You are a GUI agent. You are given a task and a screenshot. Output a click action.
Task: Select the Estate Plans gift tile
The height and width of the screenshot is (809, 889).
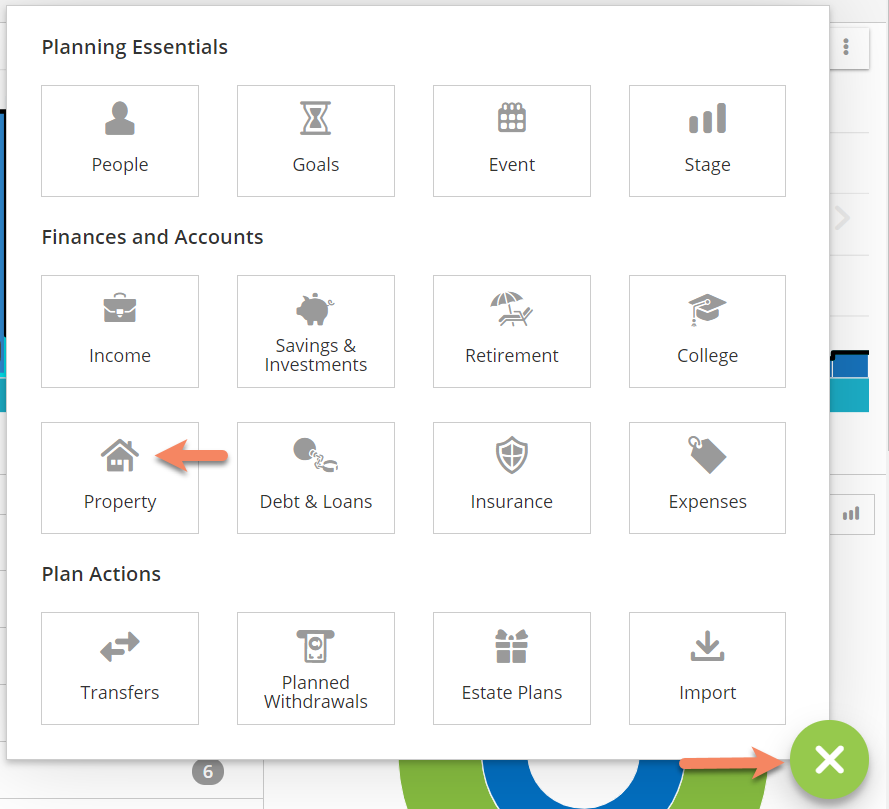click(x=512, y=668)
